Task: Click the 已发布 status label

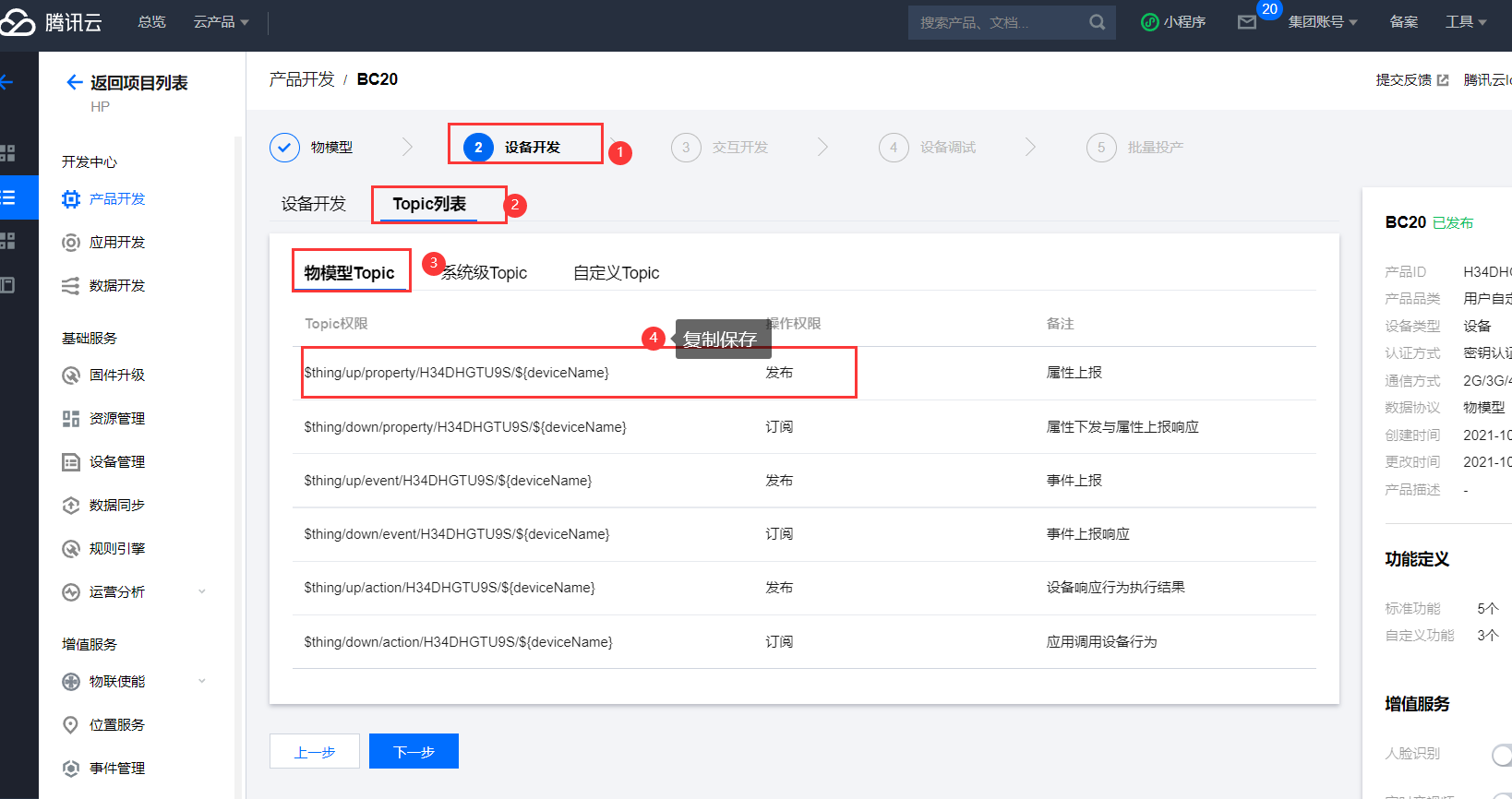Action: [1453, 223]
